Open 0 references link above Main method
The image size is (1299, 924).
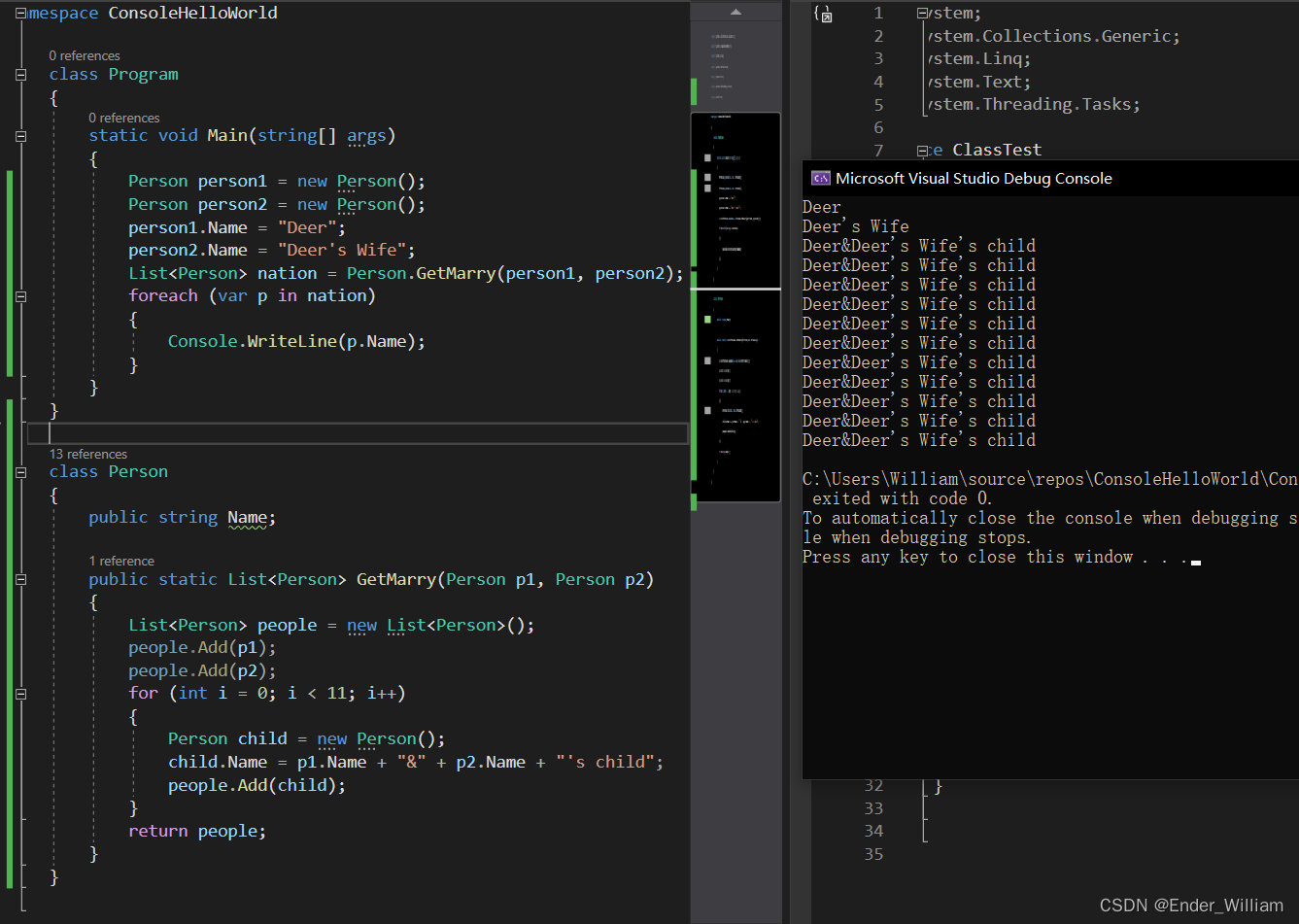(x=124, y=118)
